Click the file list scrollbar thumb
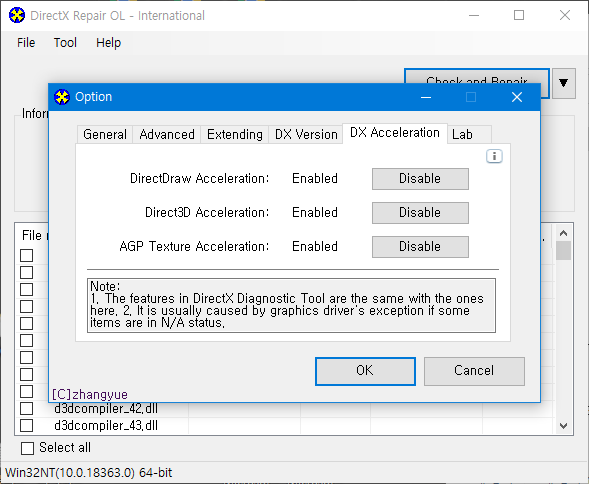Viewport: 589px width, 484px height. click(x=563, y=250)
